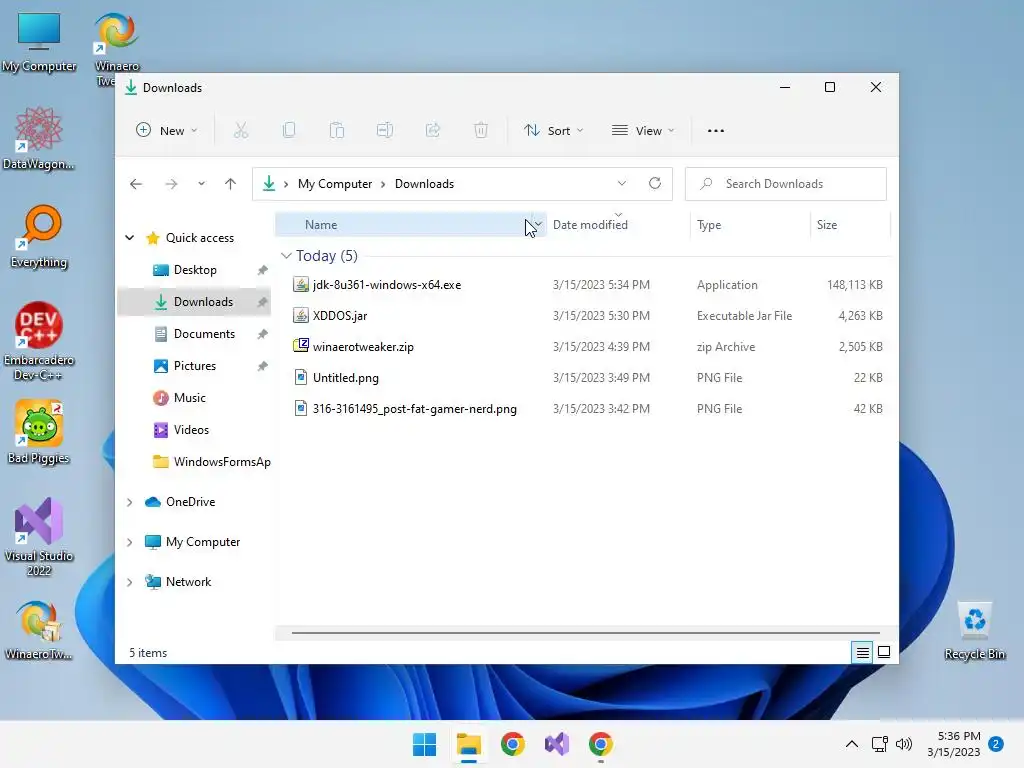Launch Everything search shortcut
The image size is (1024, 768).
(39, 237)
